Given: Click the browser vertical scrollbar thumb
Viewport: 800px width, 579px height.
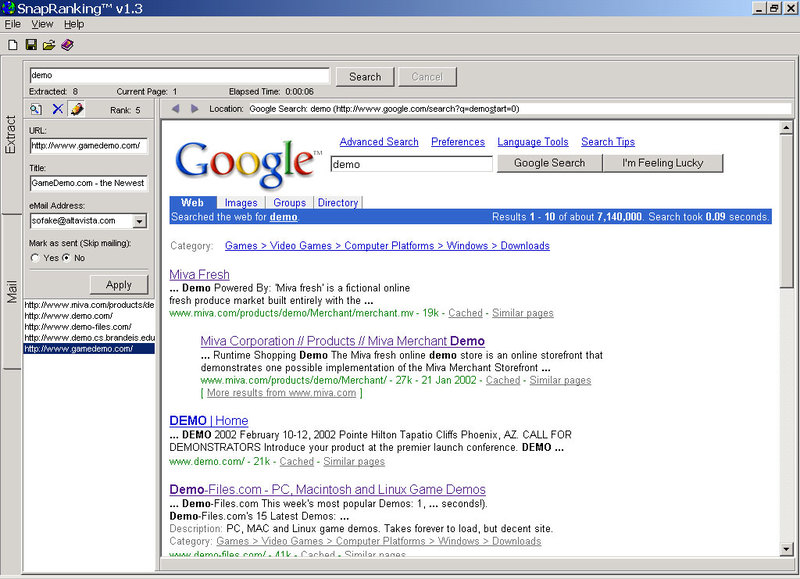Looking at the screenshot, I should (786, 211).
